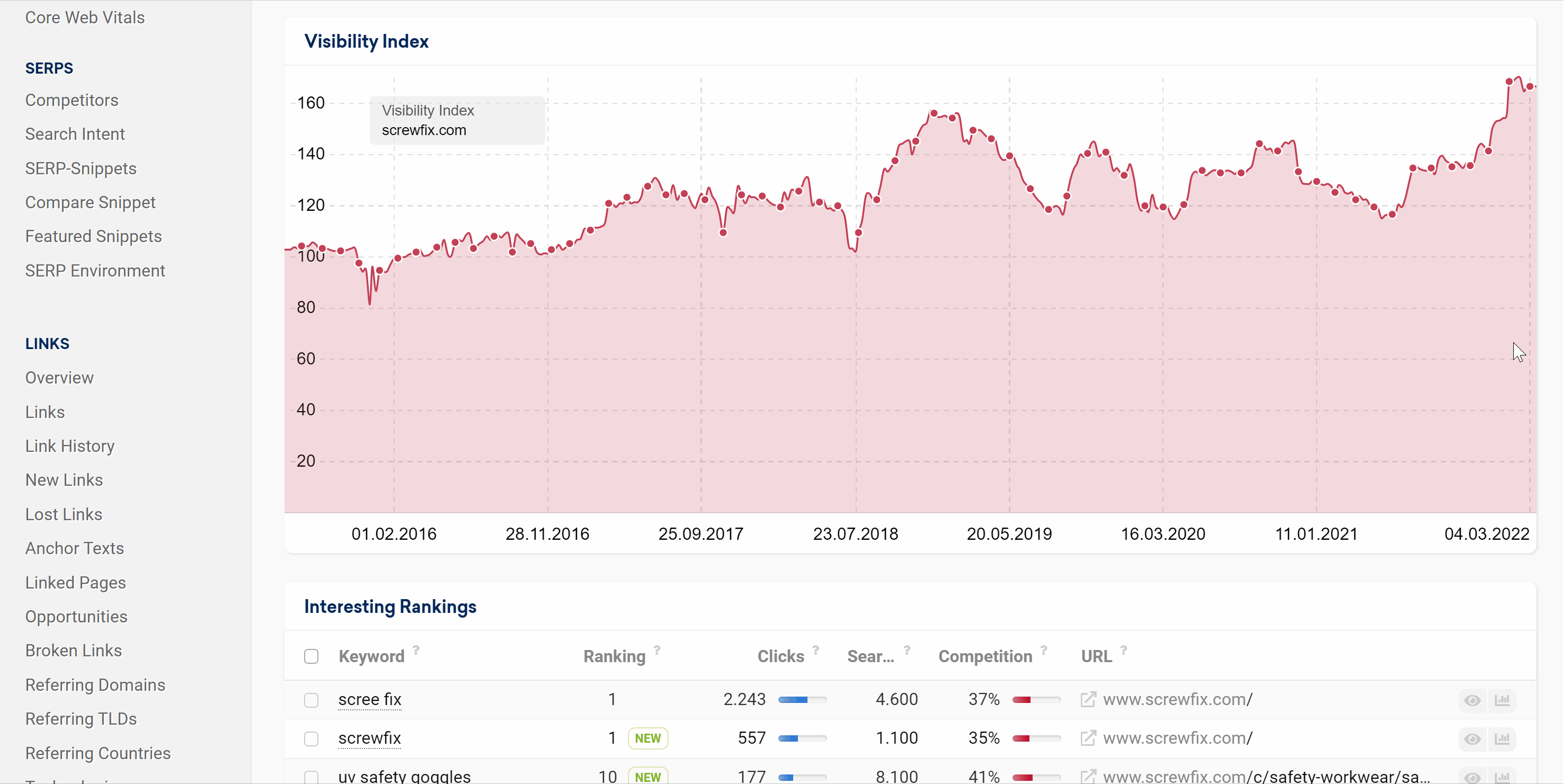Tick the select-all checkbox in rankings header

click(x=311, y=656)
